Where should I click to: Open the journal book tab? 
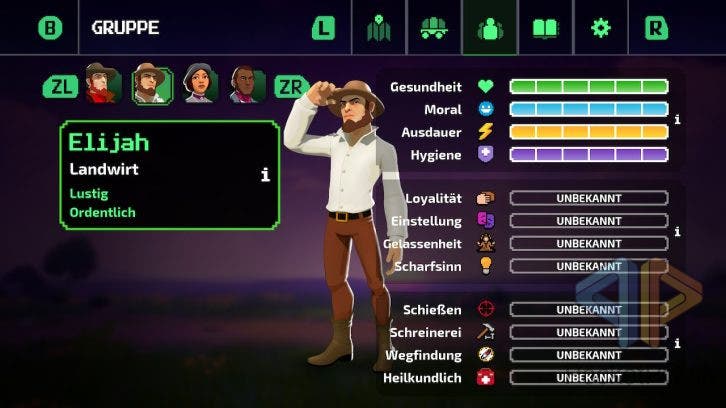[545, 28]
